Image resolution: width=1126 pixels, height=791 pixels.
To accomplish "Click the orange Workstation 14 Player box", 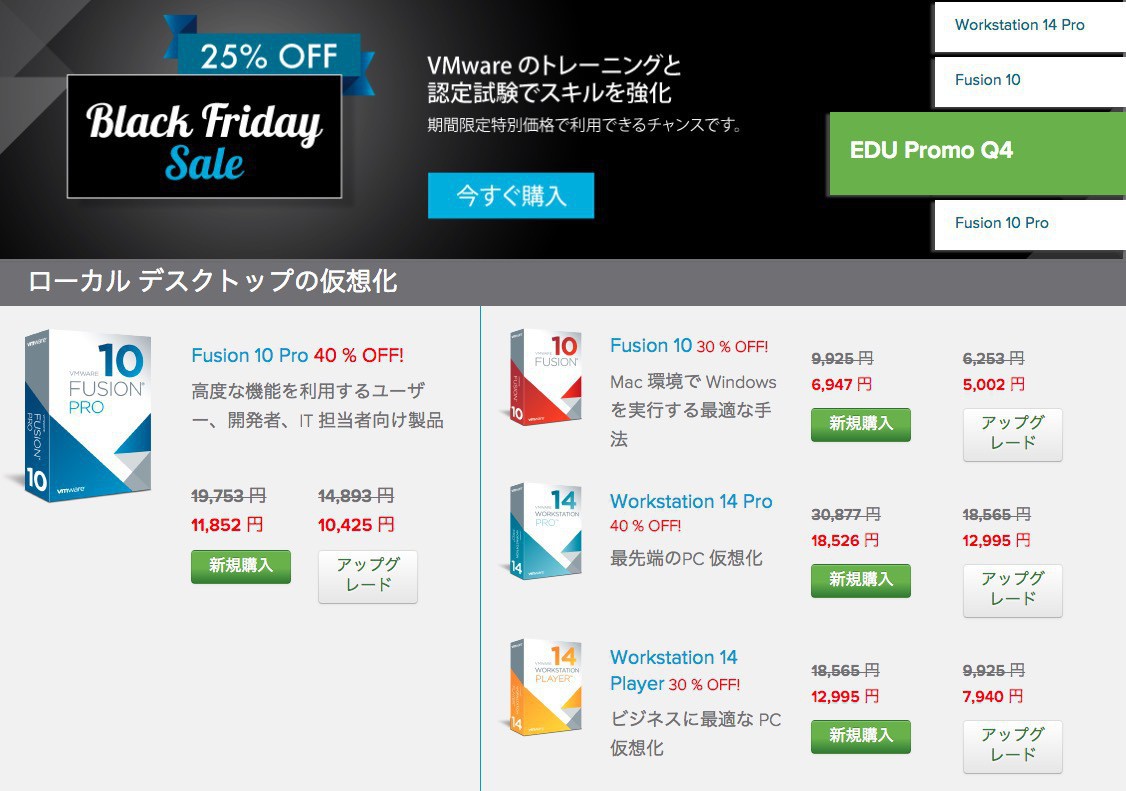I will 545,687.
